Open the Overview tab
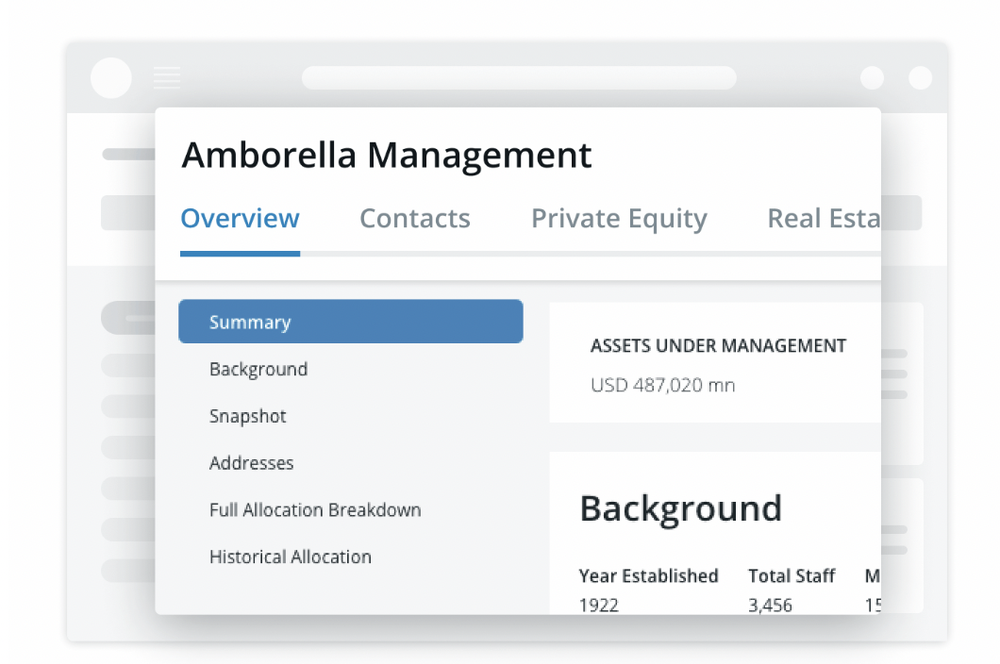 [x=240, y=219]
